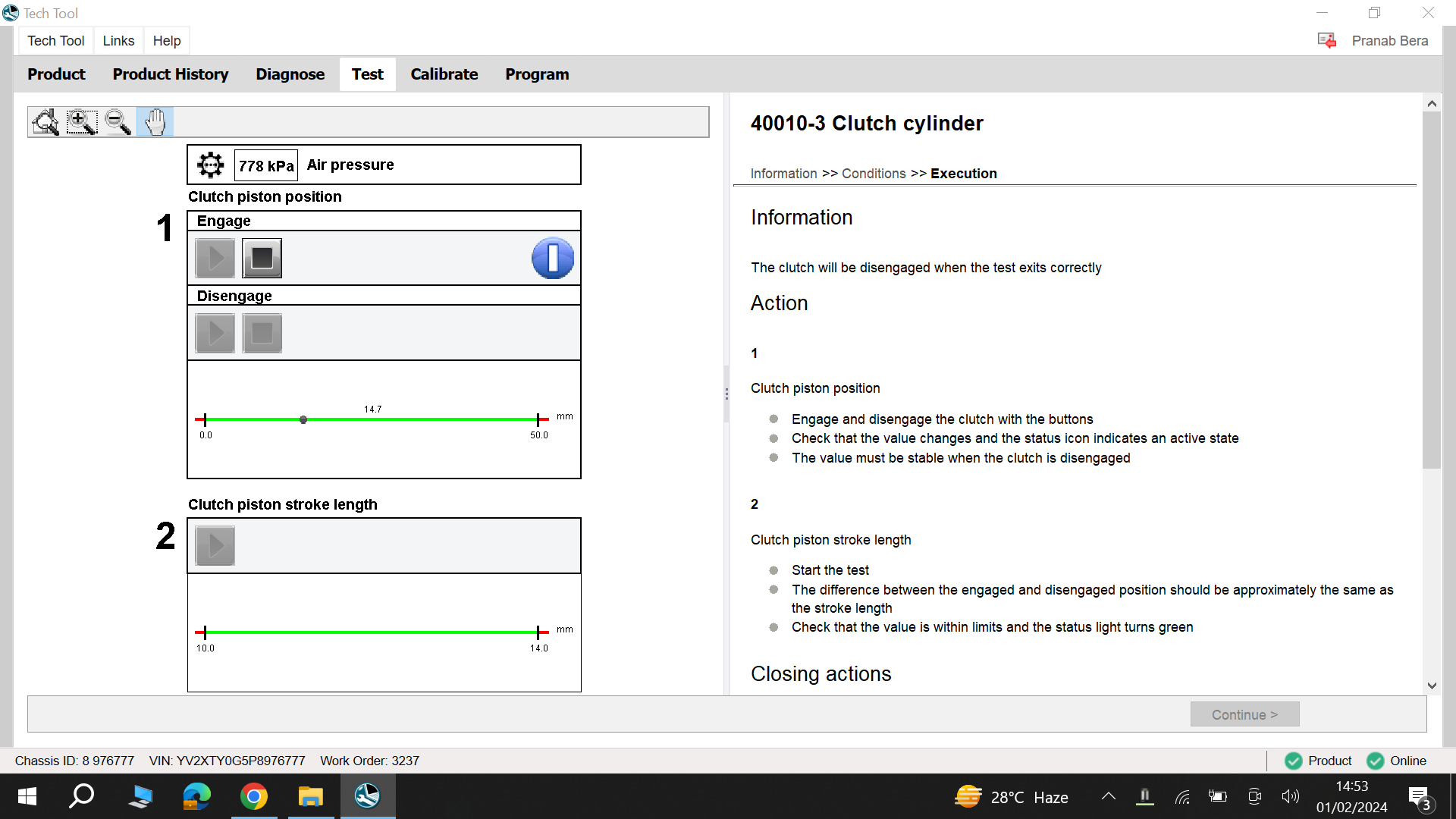The height and width of the screenshot is (819, 1456).
Task: Click the blue Engage status indicator icon
Action: (x=553, y=259)
